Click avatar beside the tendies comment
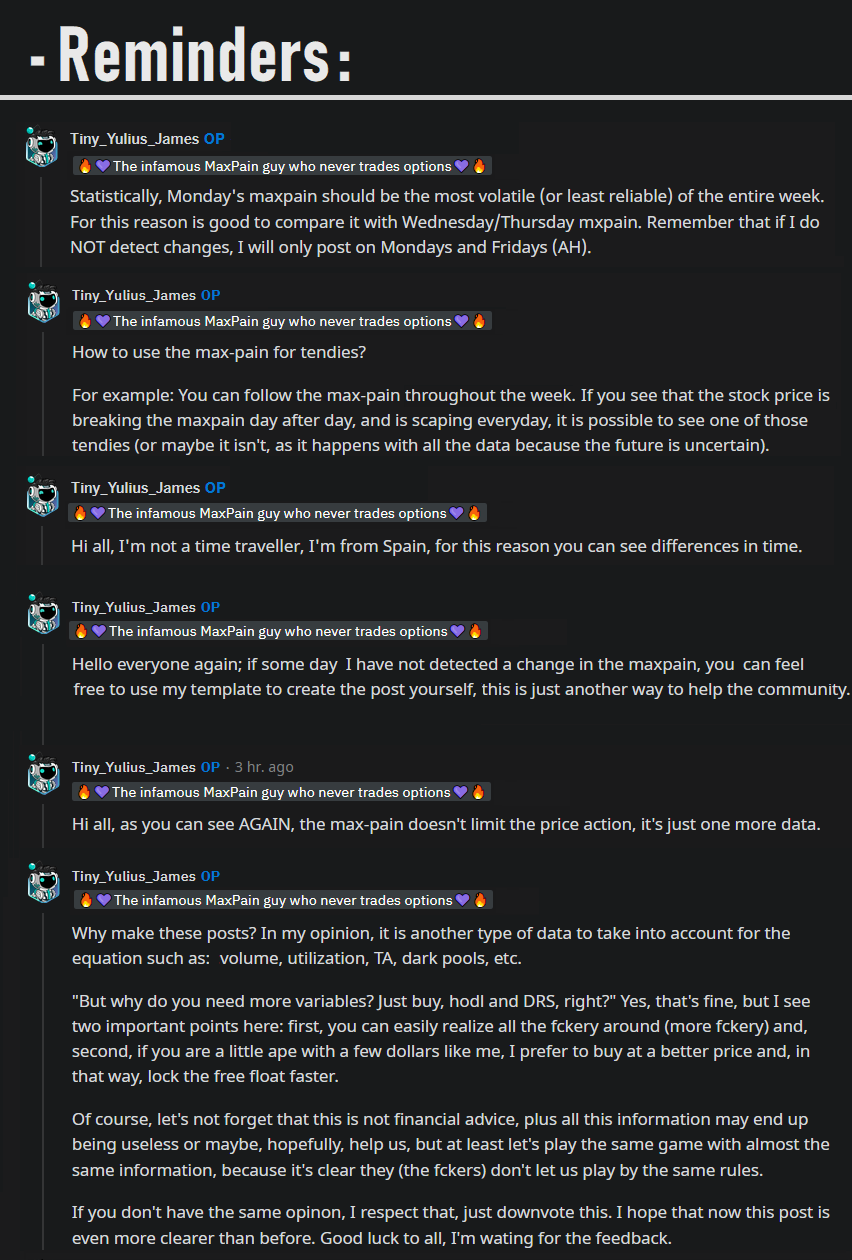This screenshot has height=1260, width=852. [42, 303]
